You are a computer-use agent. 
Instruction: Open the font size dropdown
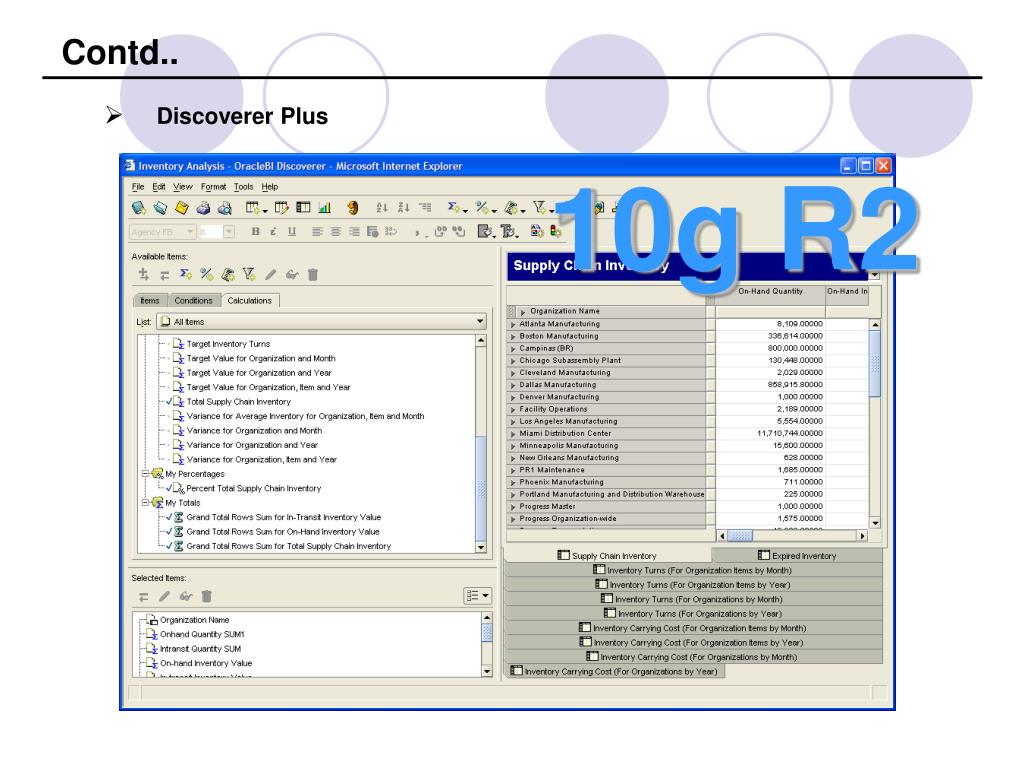(229, 231)
